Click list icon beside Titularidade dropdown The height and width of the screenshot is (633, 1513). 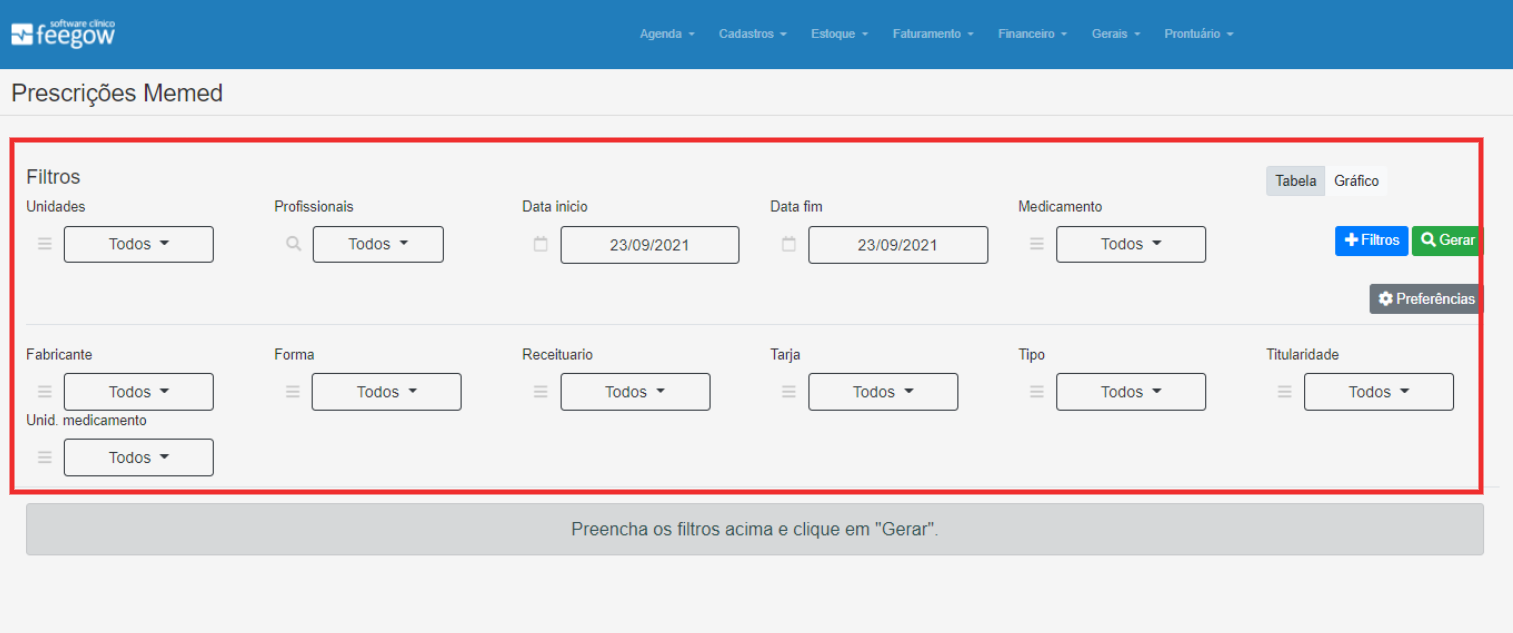[1285, 392]
